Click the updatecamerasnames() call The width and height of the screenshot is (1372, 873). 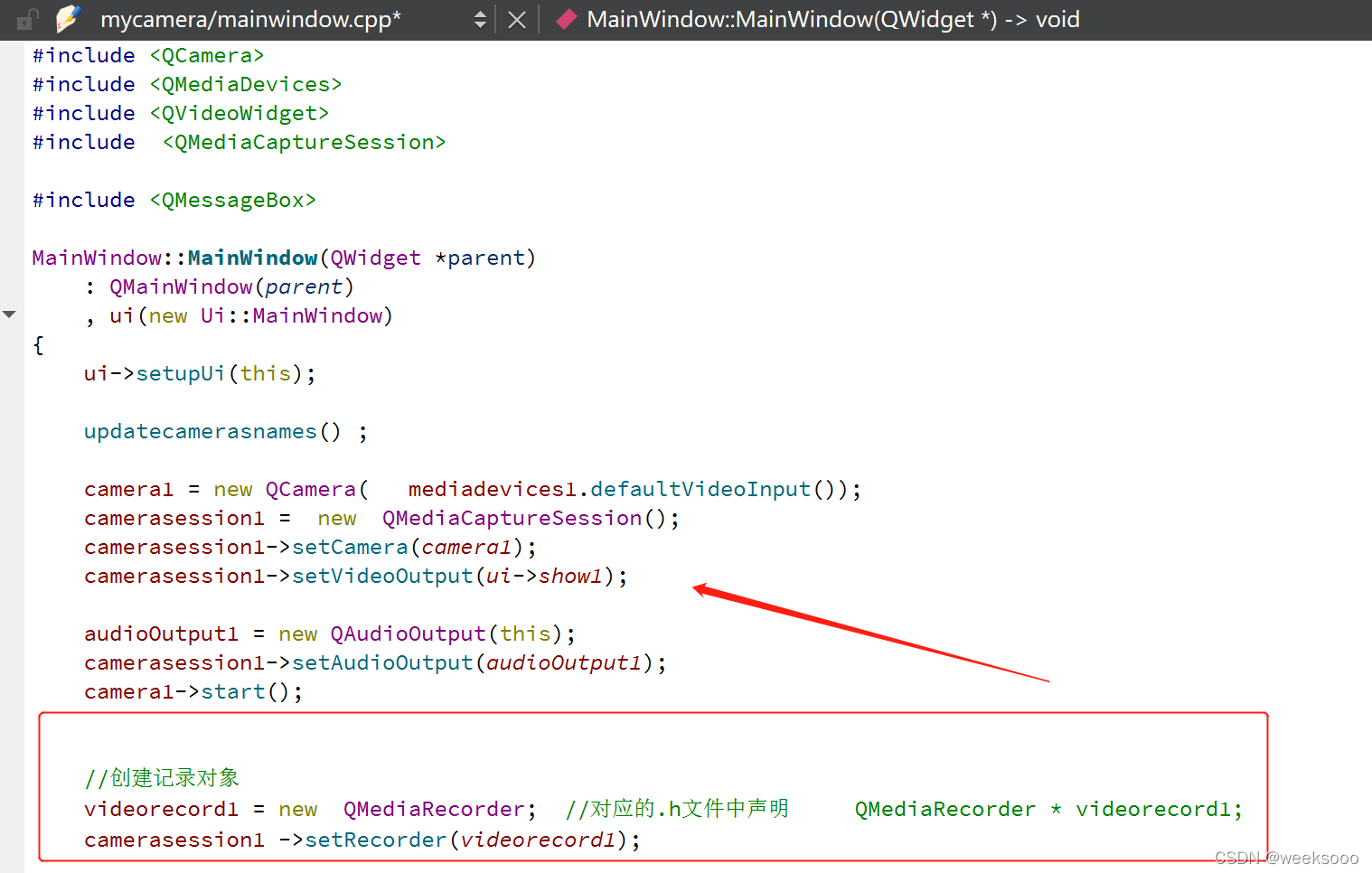[x=212, y=431]
